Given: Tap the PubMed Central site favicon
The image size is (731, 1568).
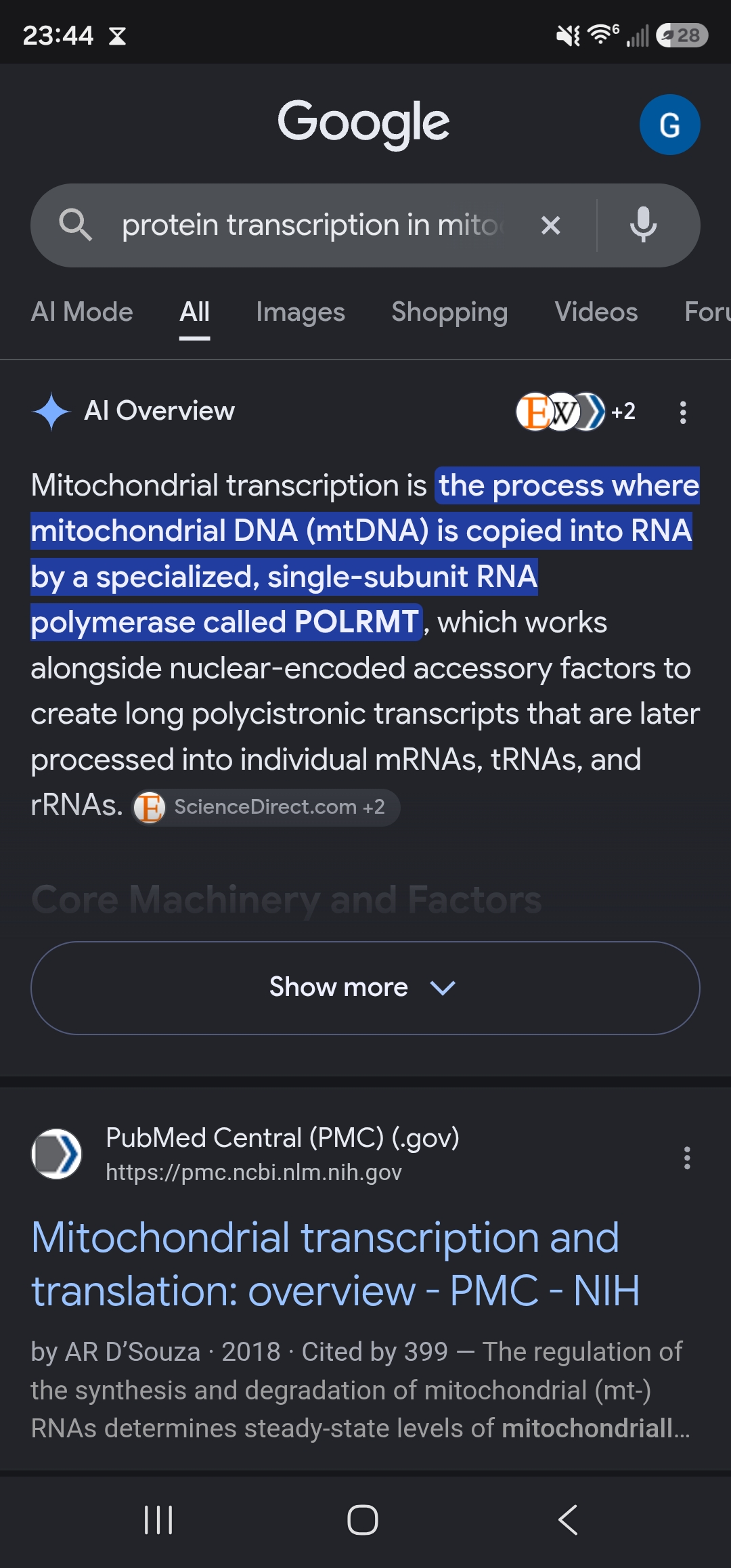Looking at the screenshot, I should click(x=57, y=1154).
